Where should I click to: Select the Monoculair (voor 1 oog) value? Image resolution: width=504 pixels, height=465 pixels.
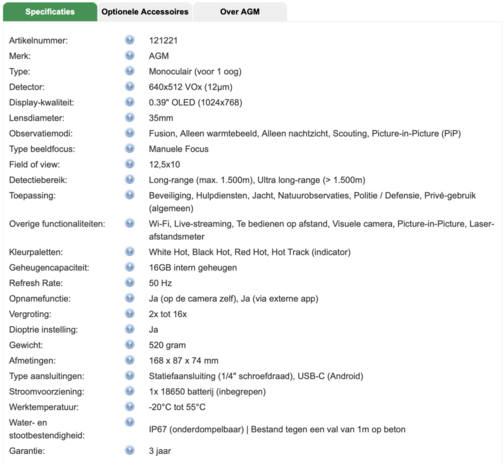tap(195, 72)
